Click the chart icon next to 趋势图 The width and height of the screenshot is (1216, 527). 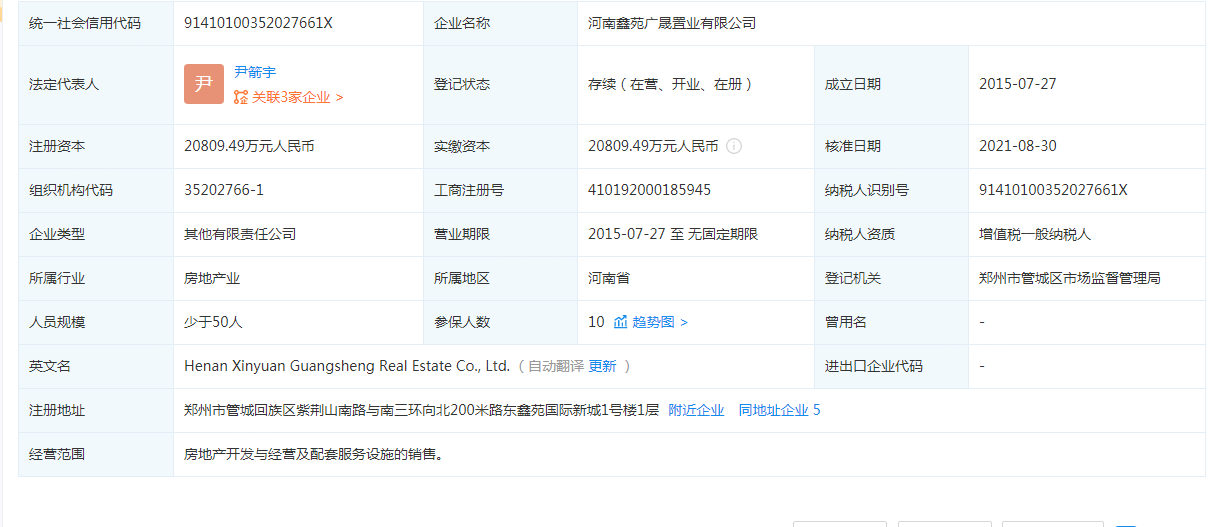tap(620, 322)
